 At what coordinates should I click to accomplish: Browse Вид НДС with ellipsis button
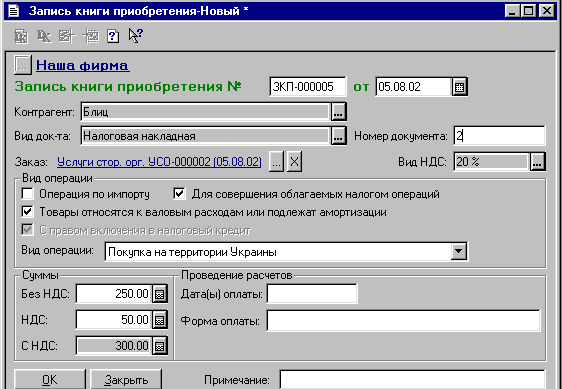537,162
